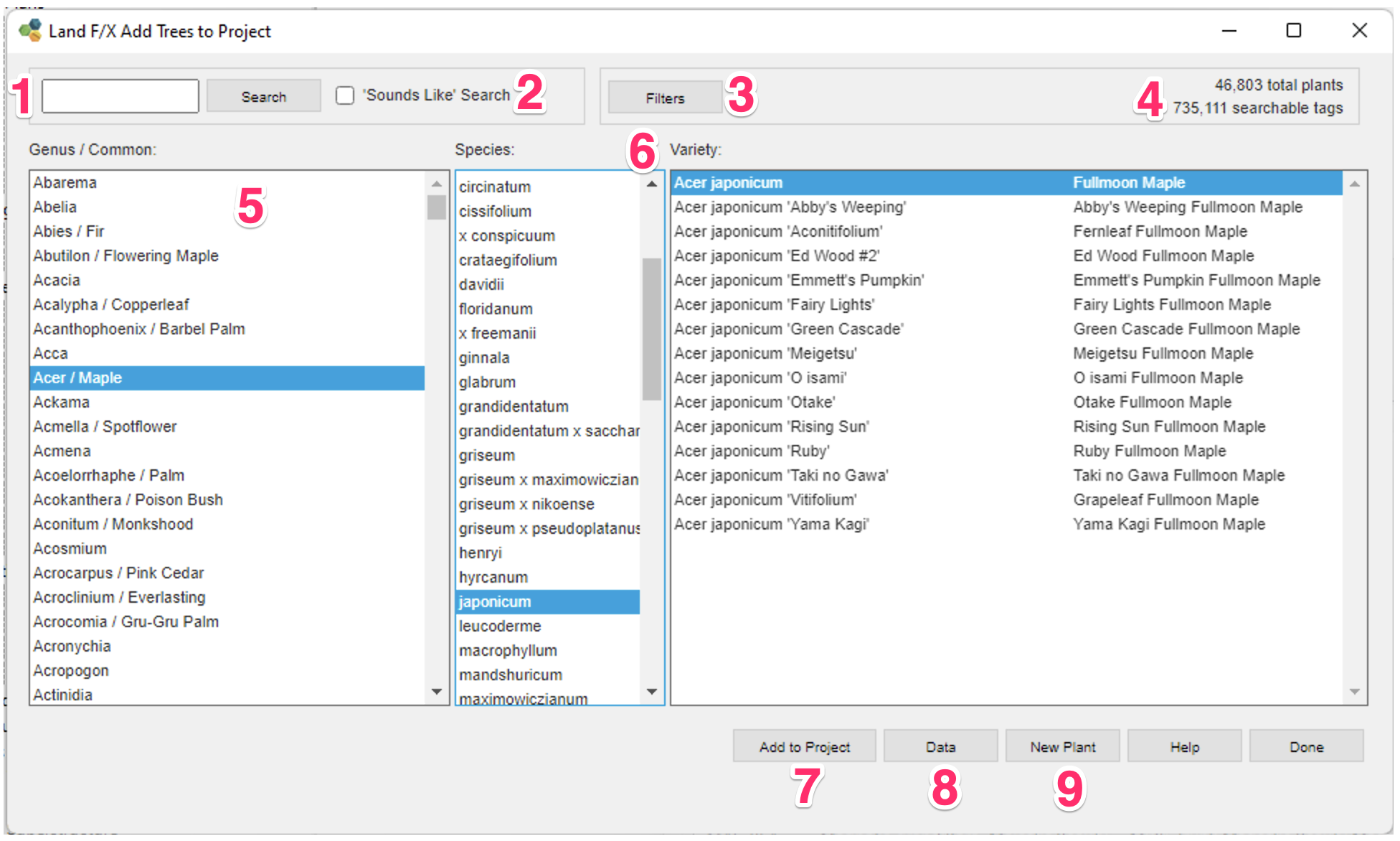Choose x conspicuum species

[548, 236]
